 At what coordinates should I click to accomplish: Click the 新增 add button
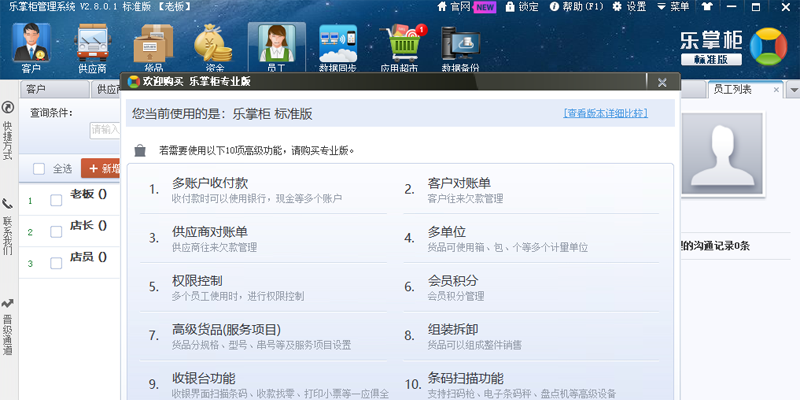[101, 168]
